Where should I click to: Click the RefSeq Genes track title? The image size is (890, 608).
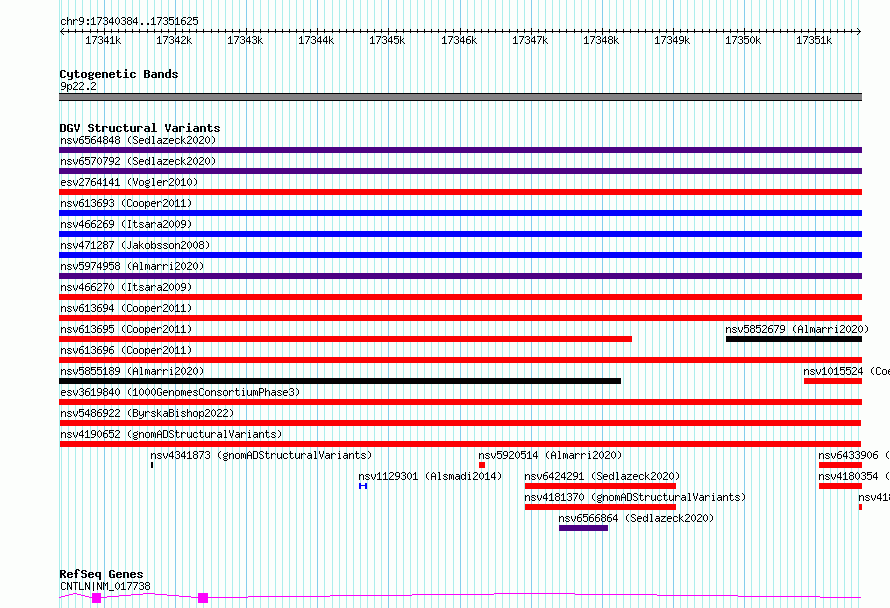coord(101,575)
